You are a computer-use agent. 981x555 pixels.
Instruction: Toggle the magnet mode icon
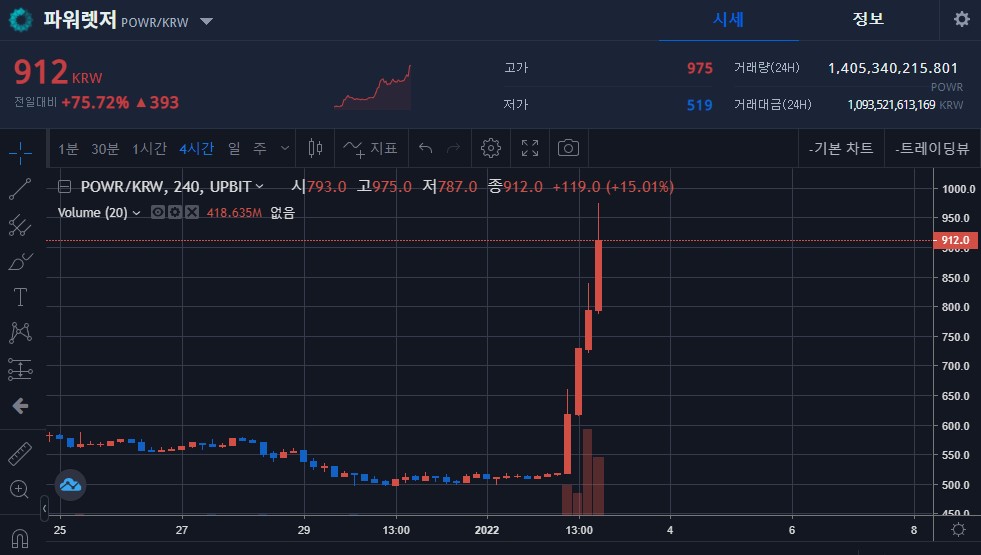20,538
